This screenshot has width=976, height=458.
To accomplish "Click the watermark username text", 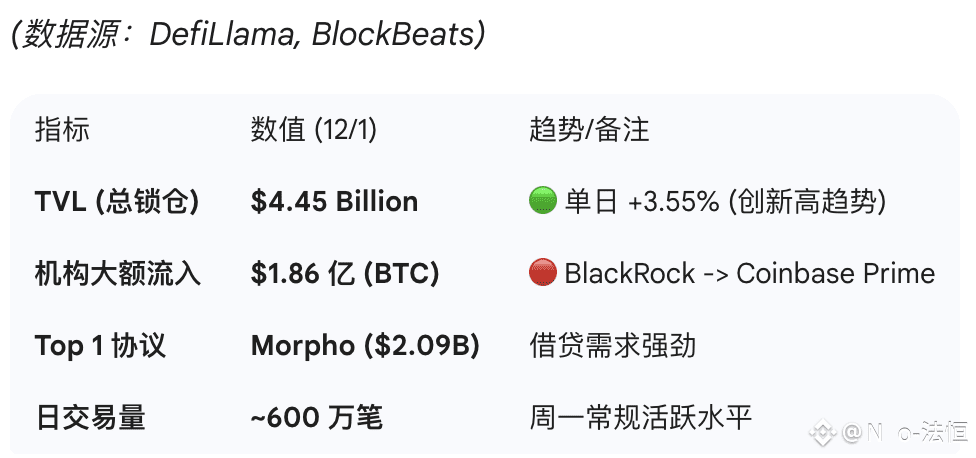I will (905, 433).
